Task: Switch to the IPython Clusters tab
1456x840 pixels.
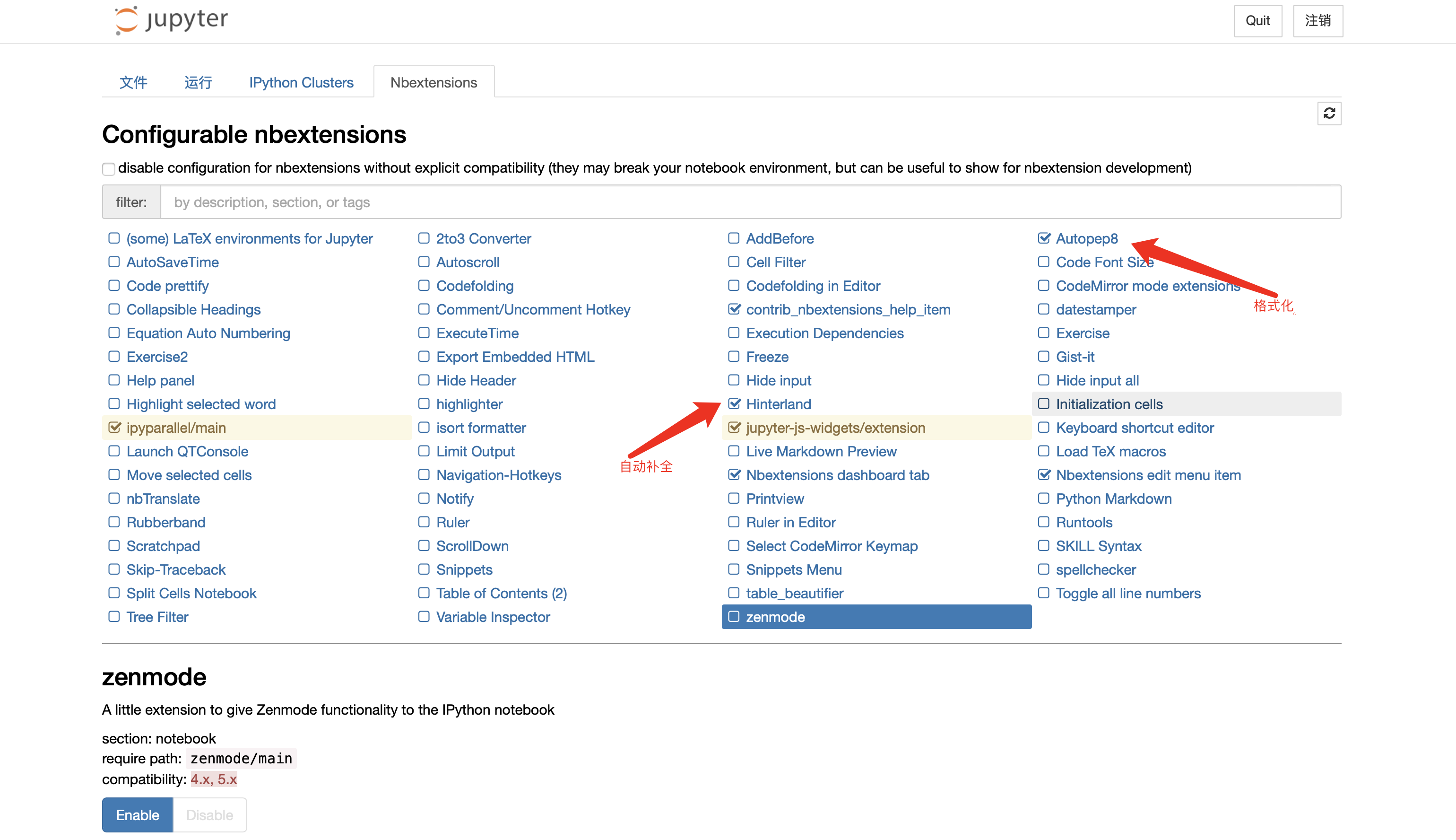Action: point(301,82)
